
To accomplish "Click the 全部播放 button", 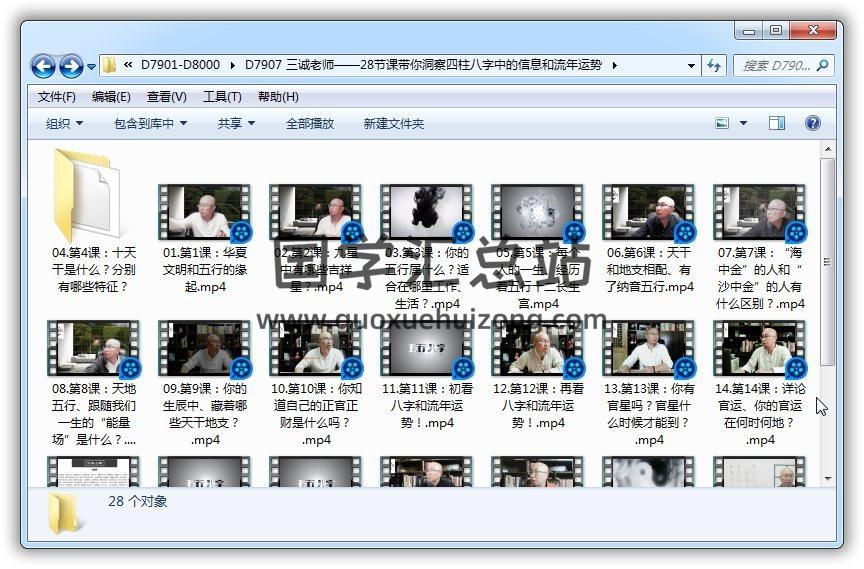I will point(310,123).
